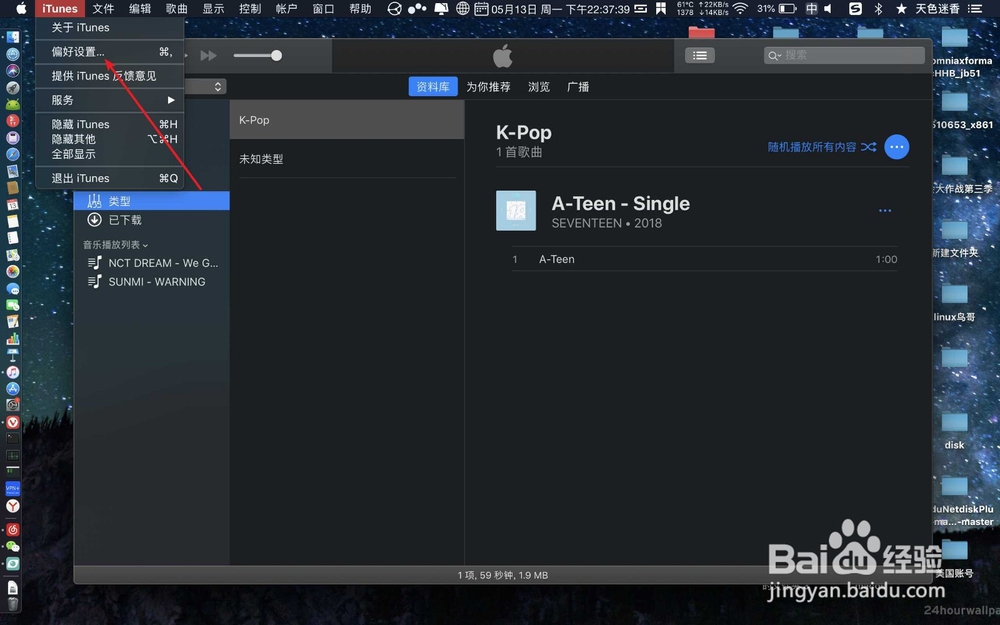Click Shuffle All (随机播放所有内容) link

pyautogui.click(x=821, y=147)
